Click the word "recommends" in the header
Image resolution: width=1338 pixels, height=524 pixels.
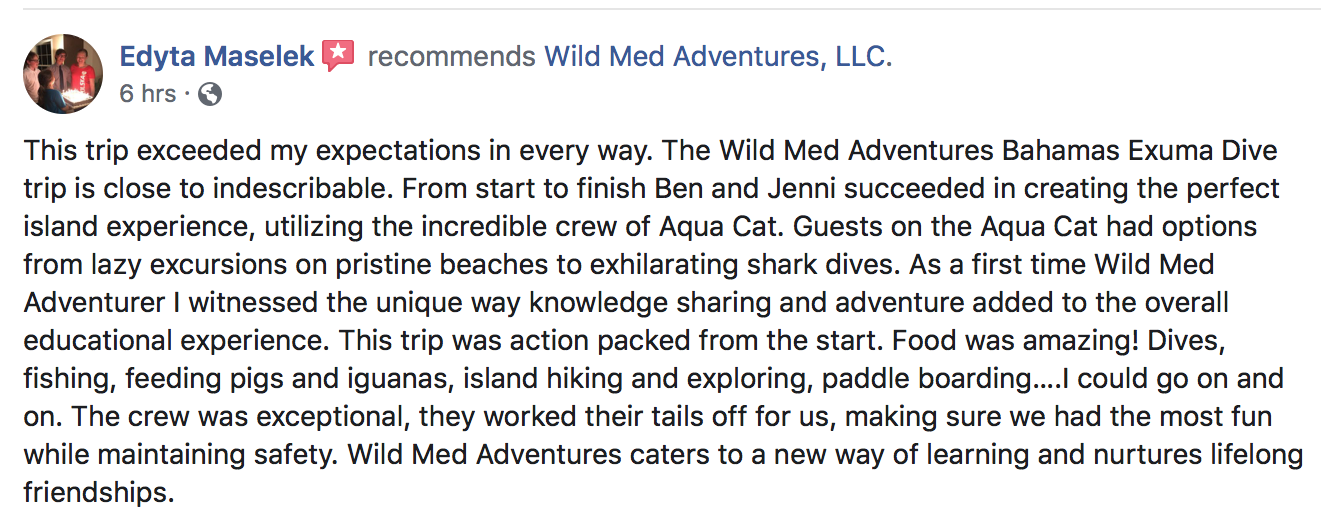(x=452, y=57)
